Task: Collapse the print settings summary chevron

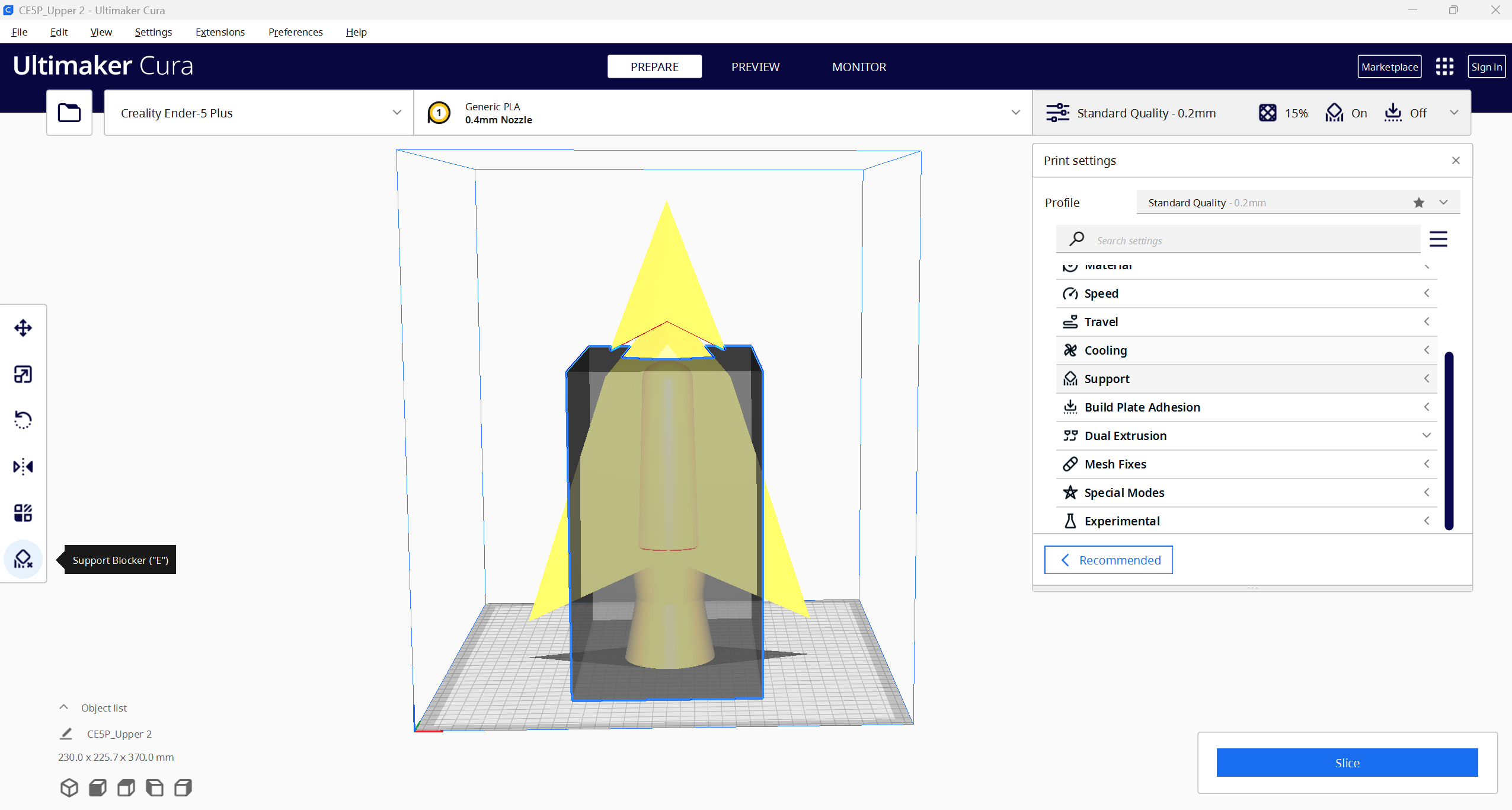Action: point(1454,113)
